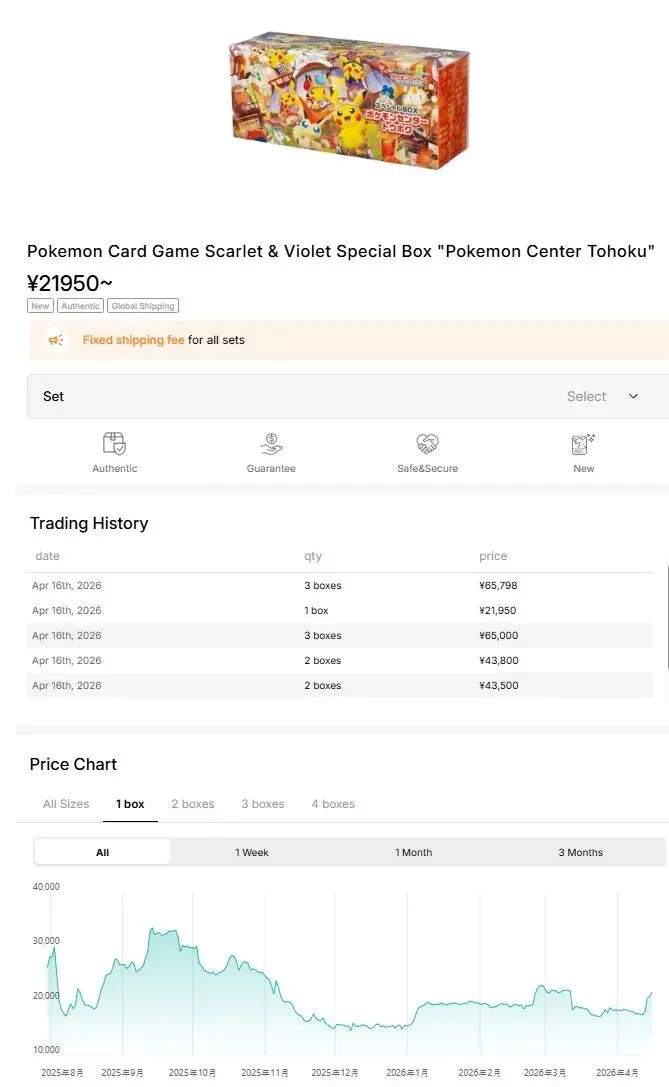Set chart range to 3 Months
Image resolution: width=669 pixels, height=1087 pixels.
pyautogui.click(x=581, y=852)
